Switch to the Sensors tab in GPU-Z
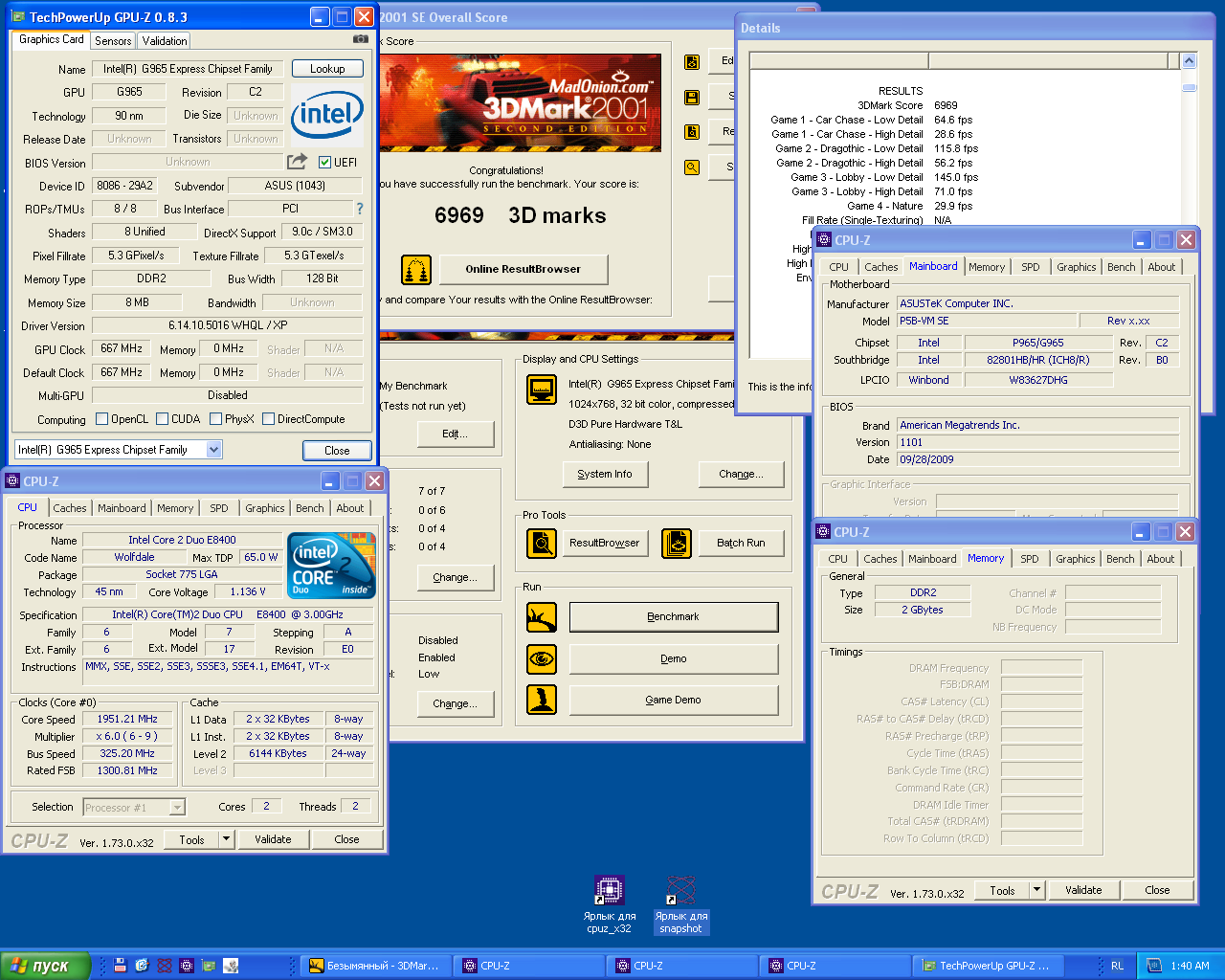 113,40
